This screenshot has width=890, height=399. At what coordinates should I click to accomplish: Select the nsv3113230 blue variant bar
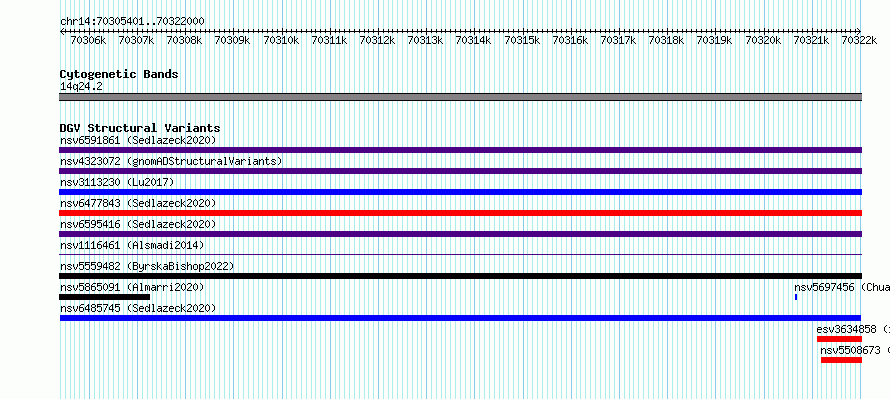(460, 192)
